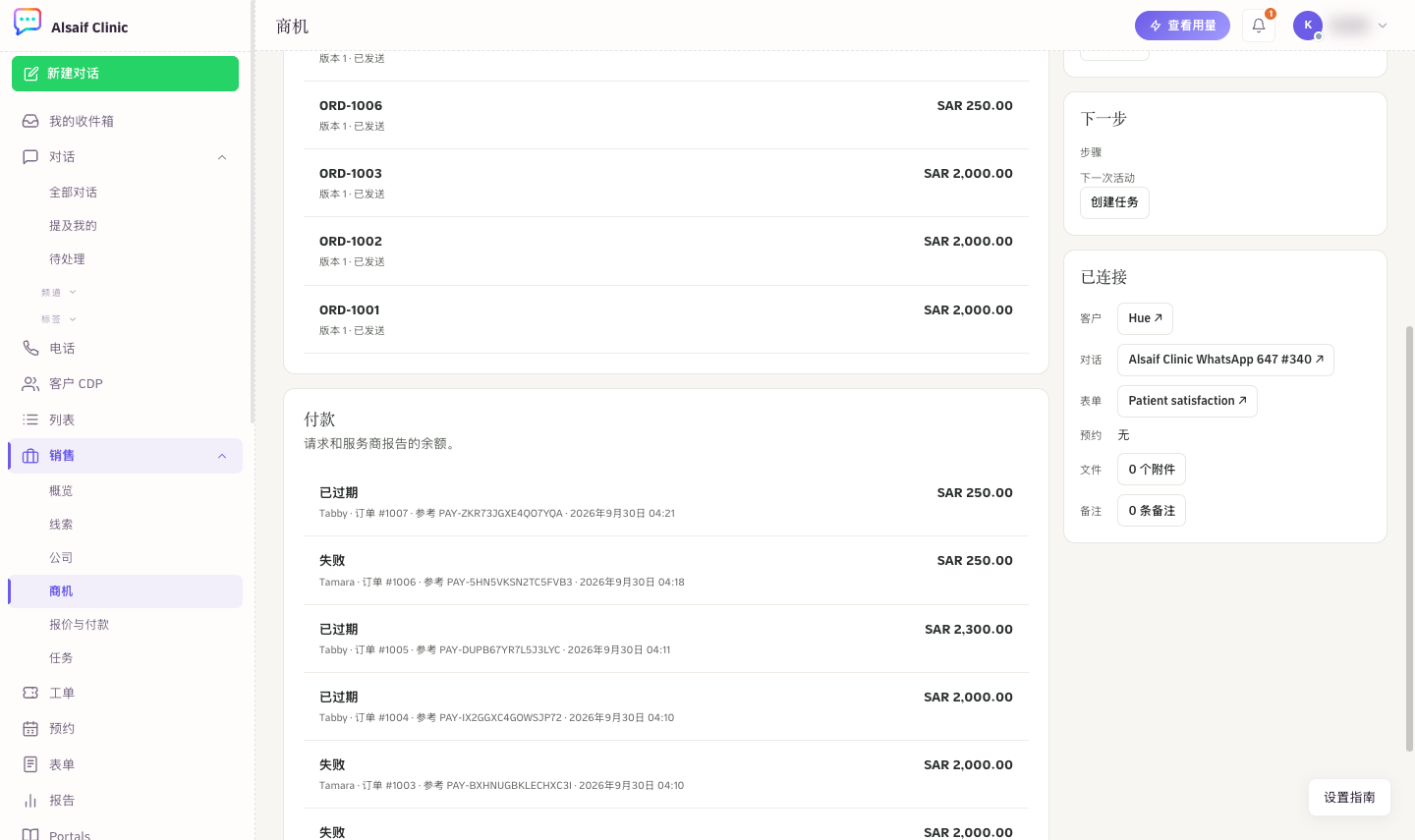Collapse the 对话 section chevron

point(222,157)
